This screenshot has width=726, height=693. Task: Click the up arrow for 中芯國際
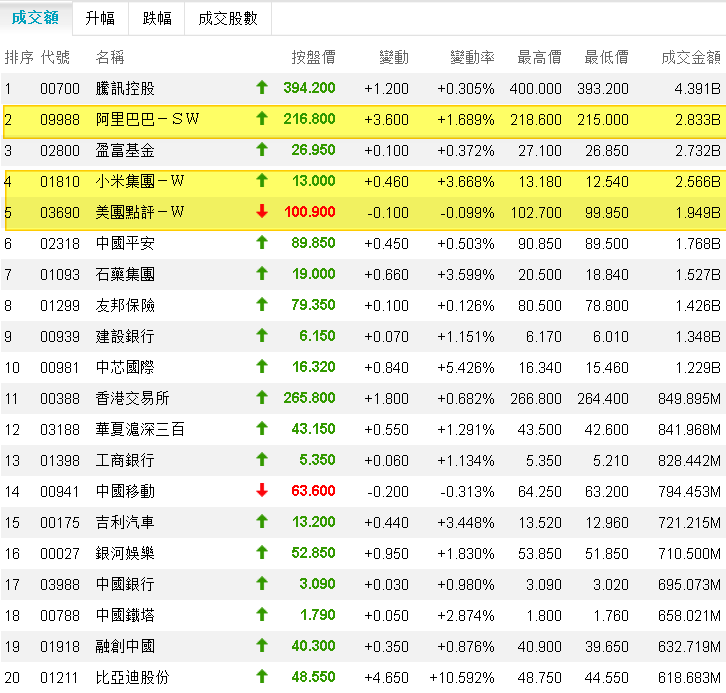(x=262, y=366)
